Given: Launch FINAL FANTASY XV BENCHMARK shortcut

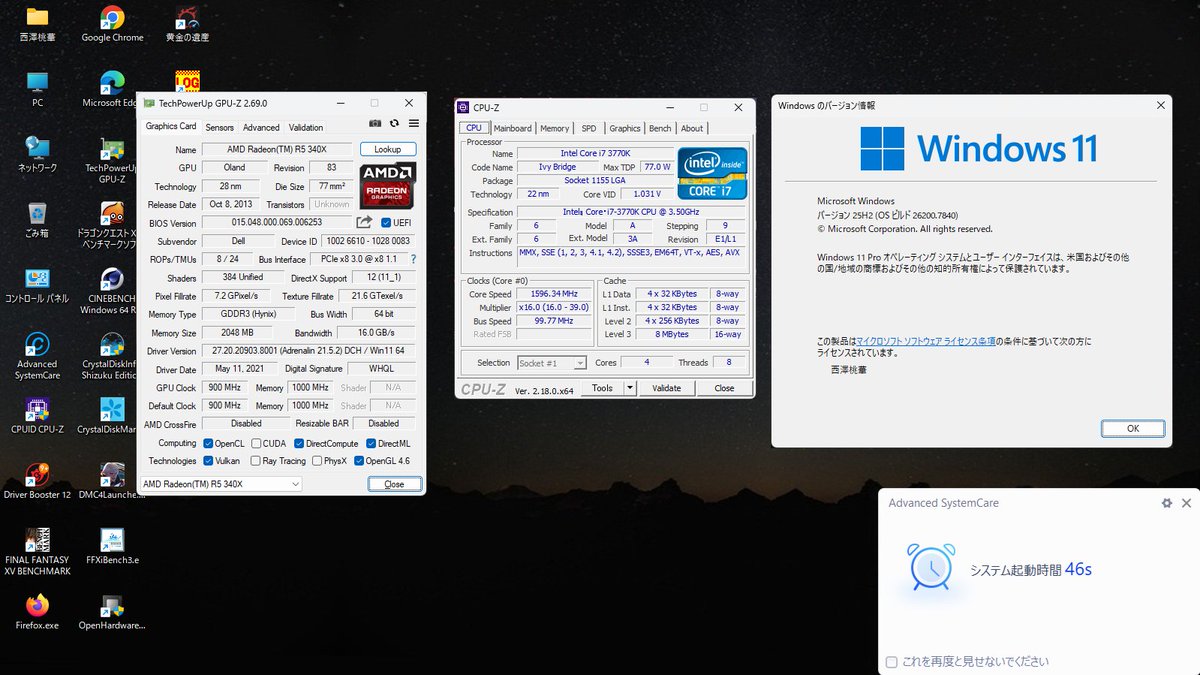Looking at the screenshot, I should point(37,552).
